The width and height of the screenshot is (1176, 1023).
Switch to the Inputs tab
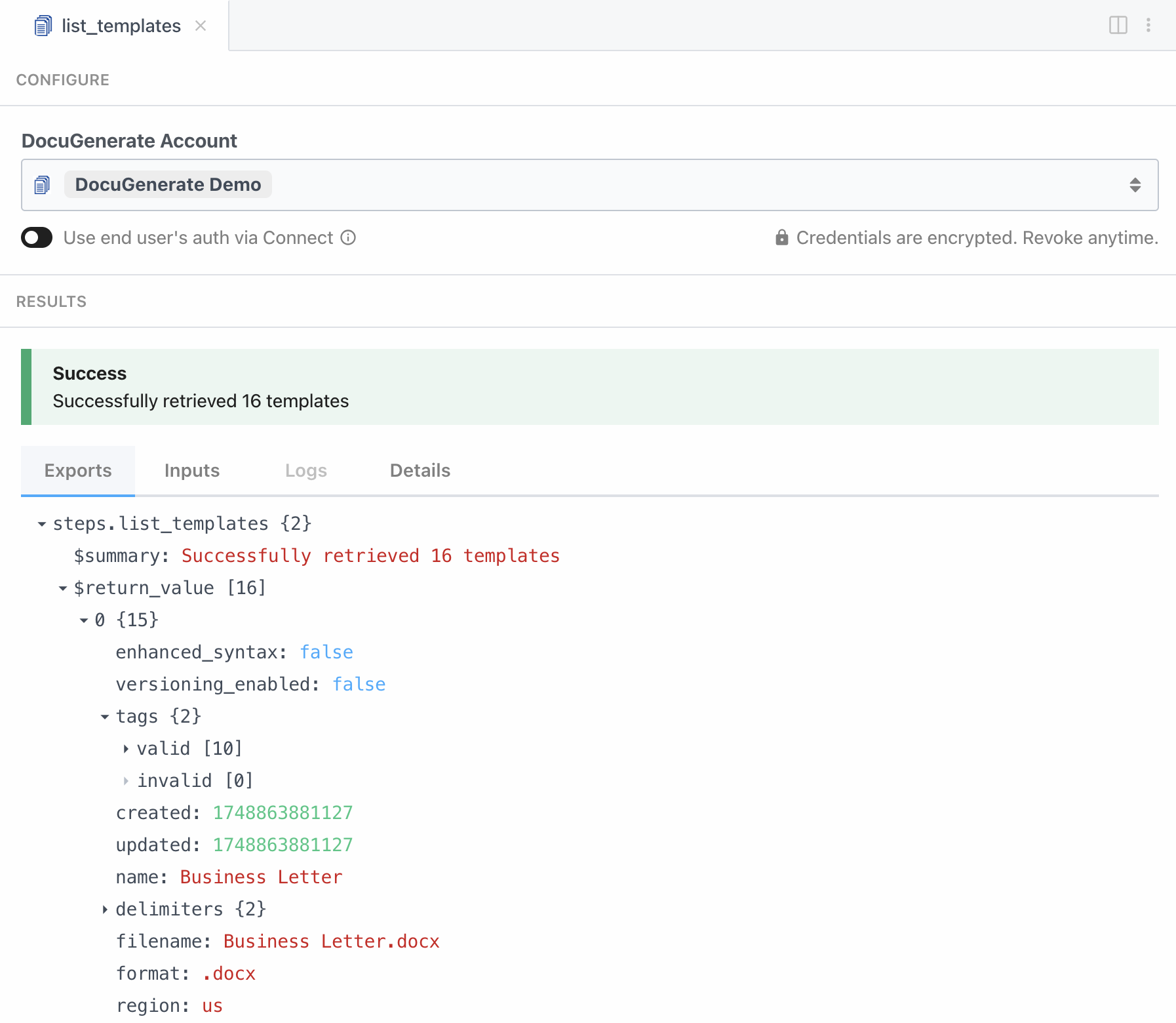(191, 470)
